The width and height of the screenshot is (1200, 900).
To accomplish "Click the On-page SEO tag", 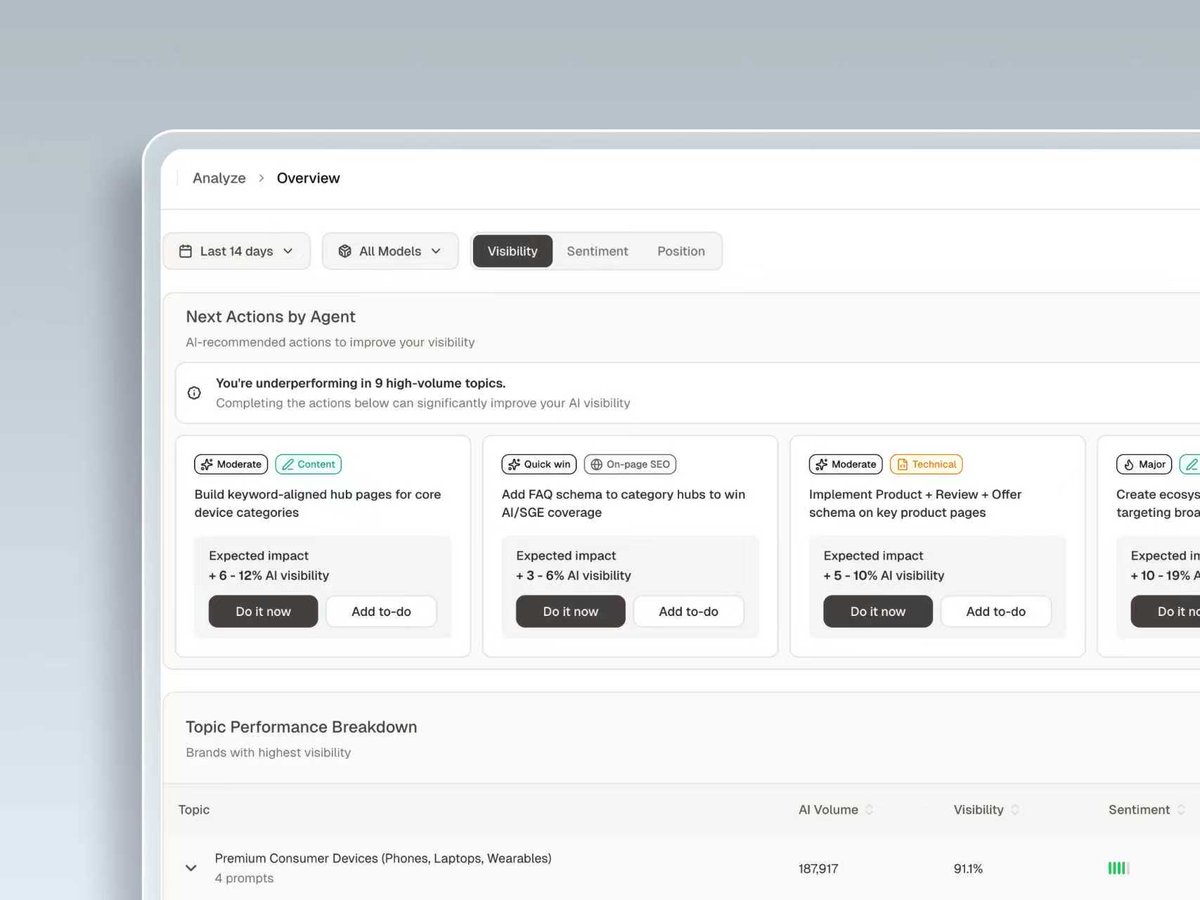I will 630,464.
